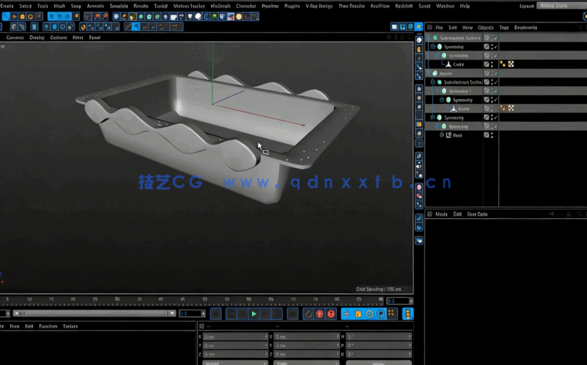Click the top white sphere icon in the vertical palette
The width and height of the screenshot is (587, 365).
pyautogui.click(x=419, y=40)
